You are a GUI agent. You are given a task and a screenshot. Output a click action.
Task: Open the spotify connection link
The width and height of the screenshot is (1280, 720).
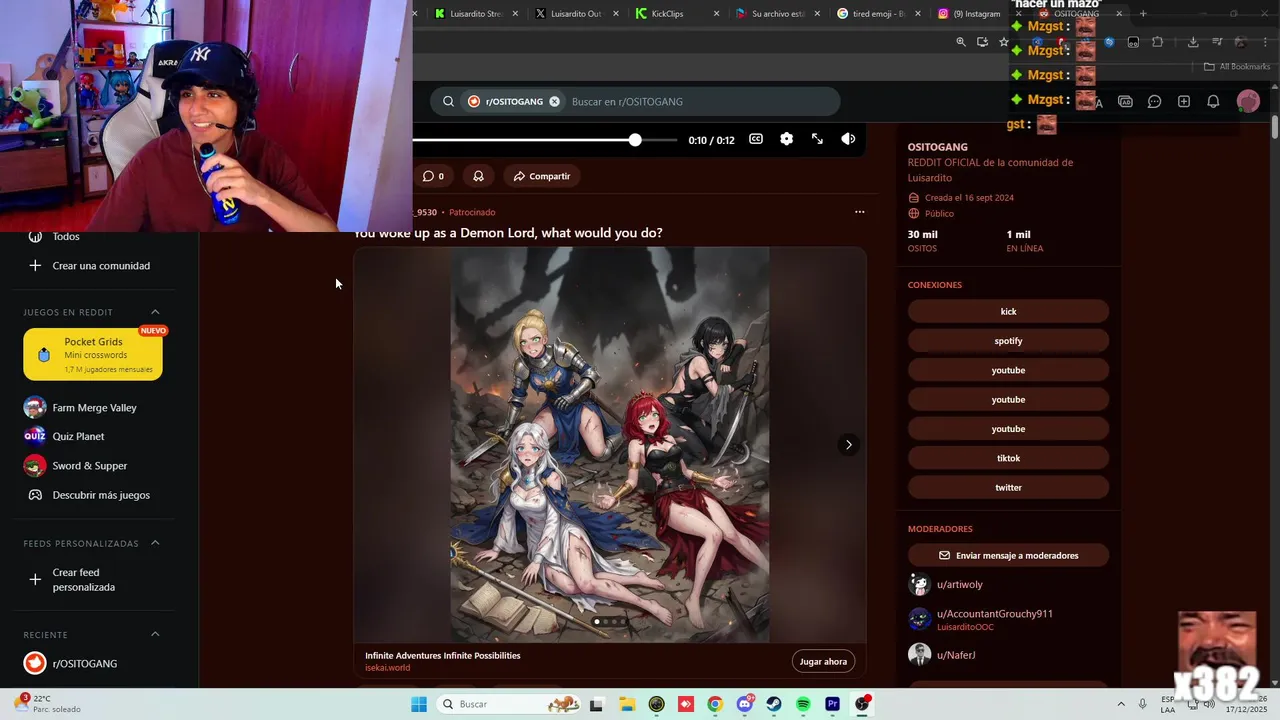point(1008,341)
